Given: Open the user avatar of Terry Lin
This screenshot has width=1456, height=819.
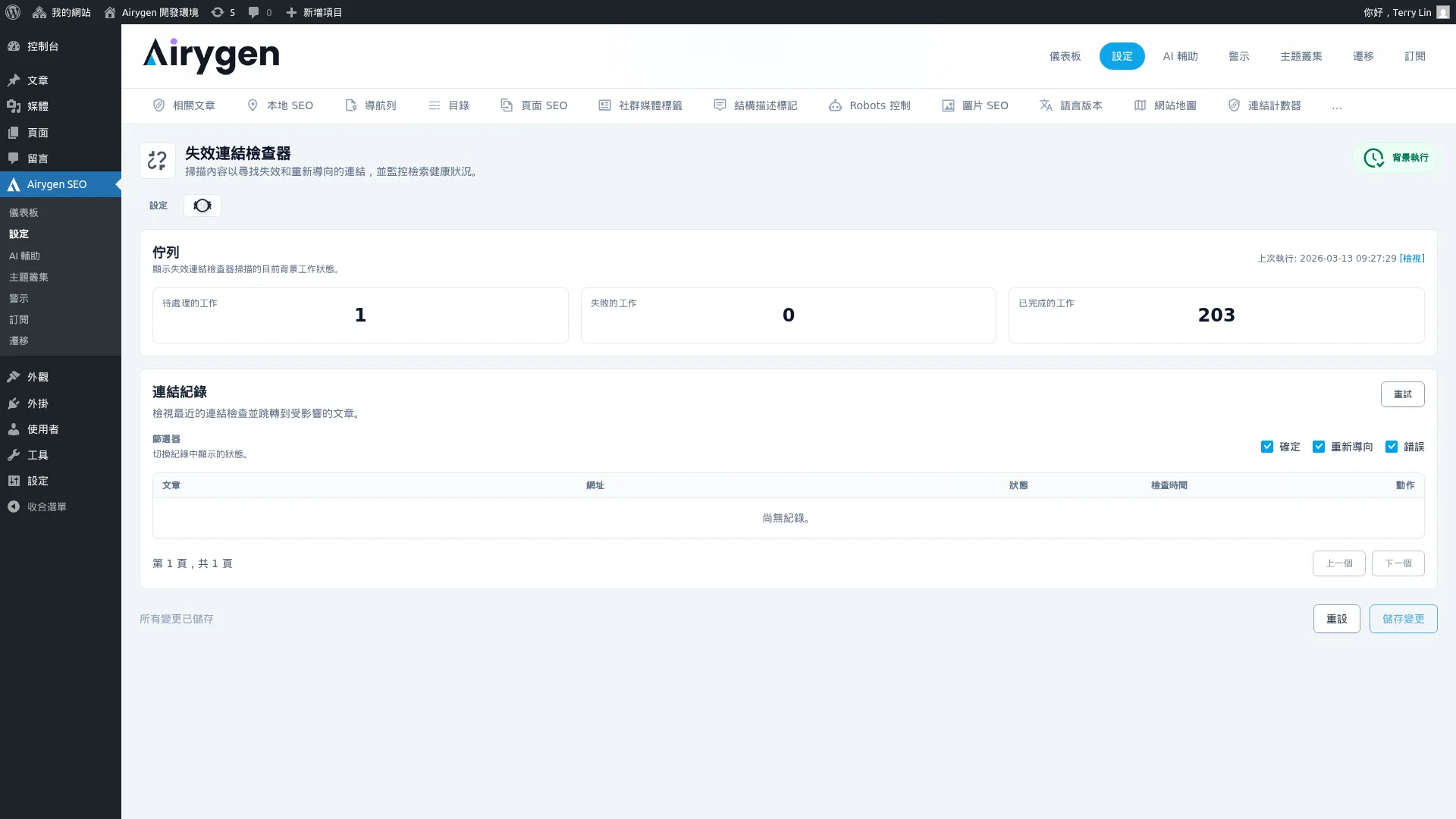Looking at the screenshot, I should click(1442, 12).
